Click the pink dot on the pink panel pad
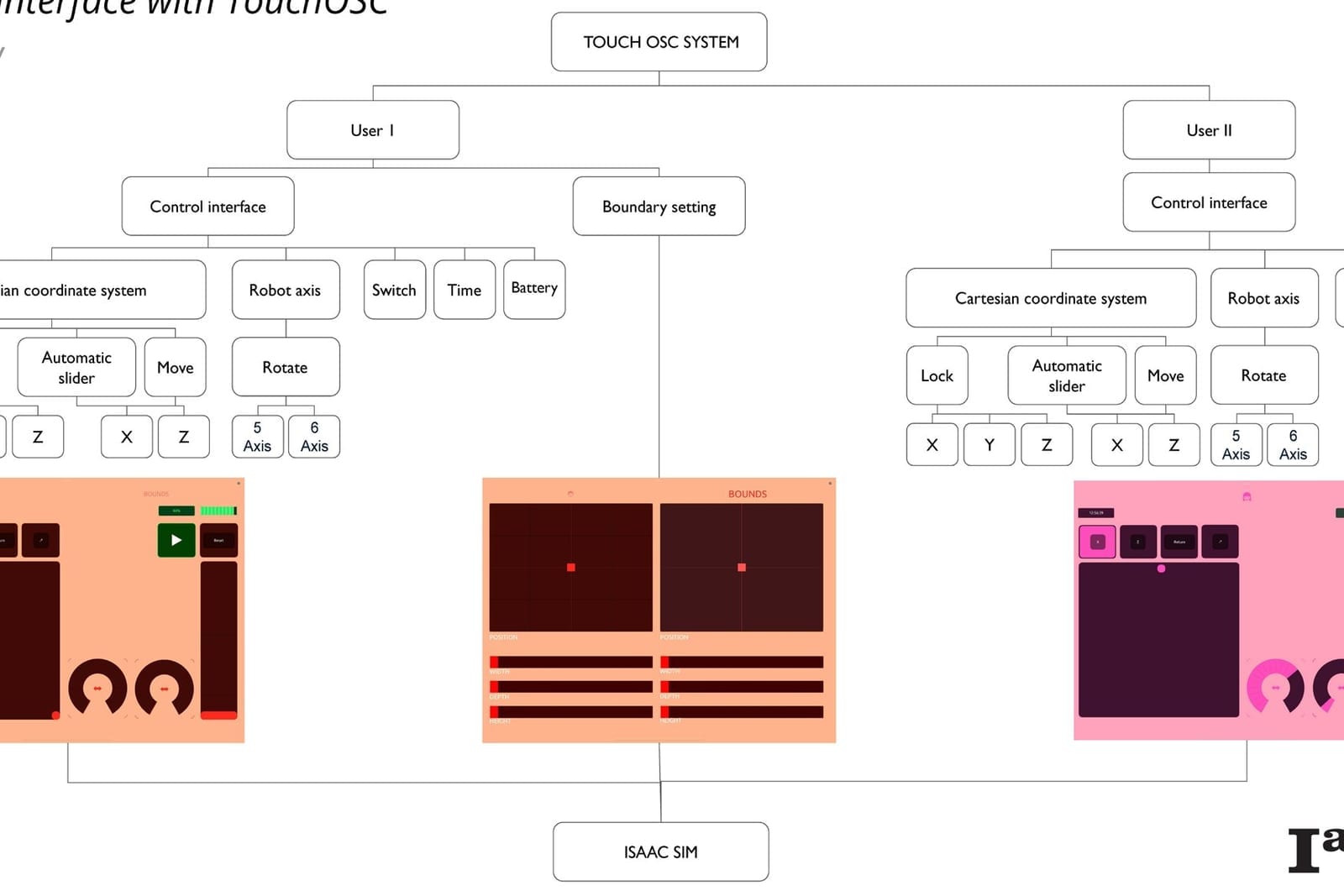The height and width of the screenshot is (896, 1344). (x=1161, y=569)
